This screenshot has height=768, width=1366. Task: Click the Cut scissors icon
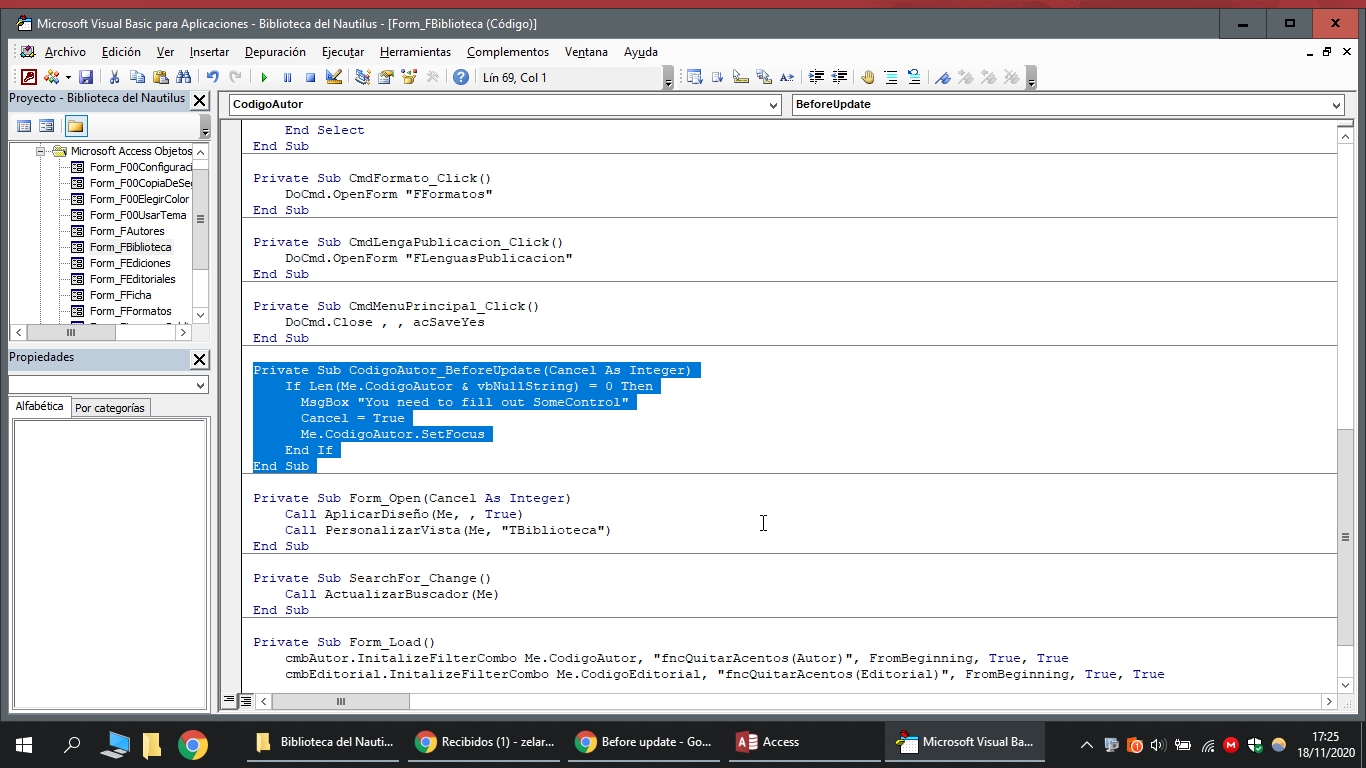(114, 77)
